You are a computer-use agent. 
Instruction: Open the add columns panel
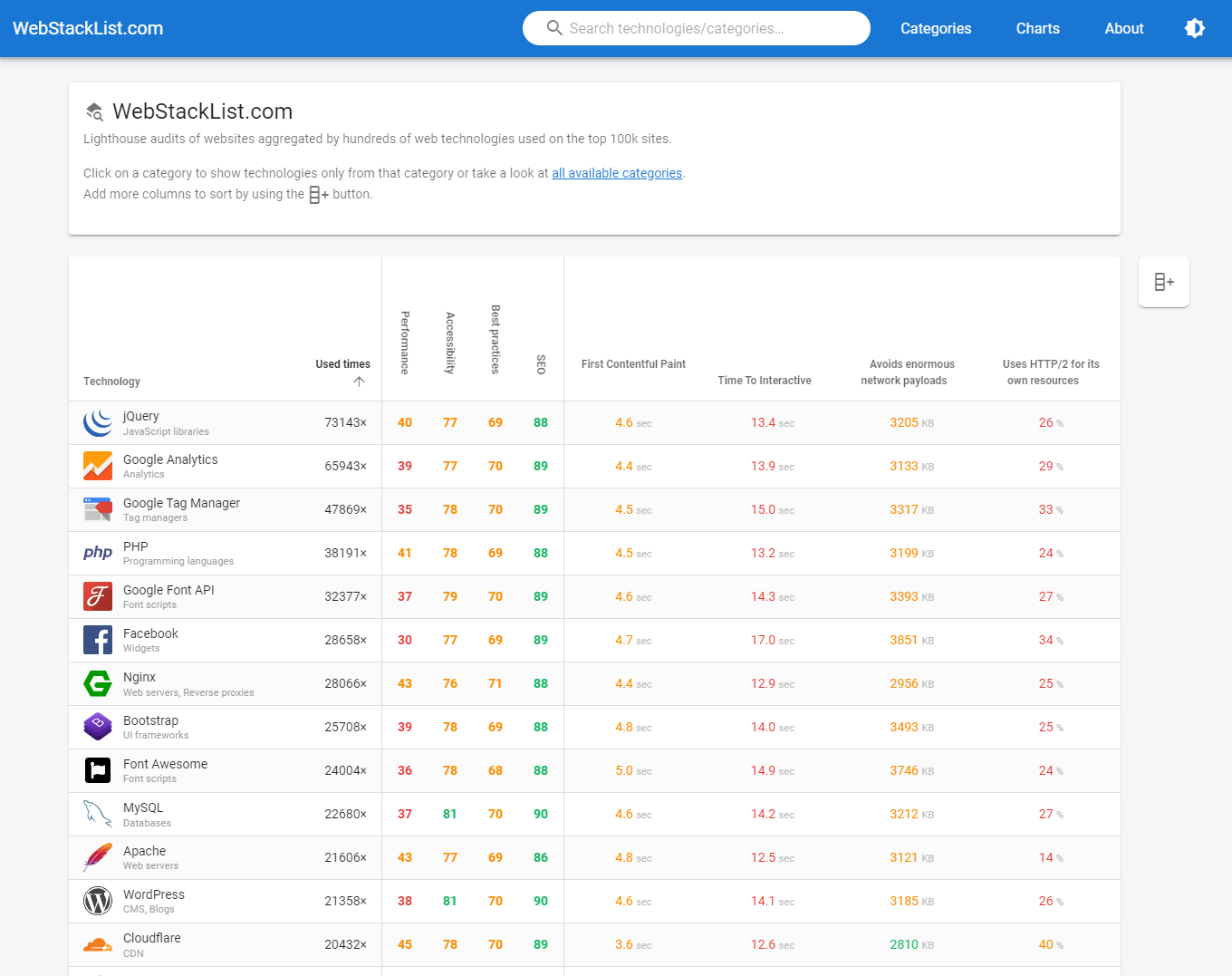pyautogui.click(x=1163, y=282)
